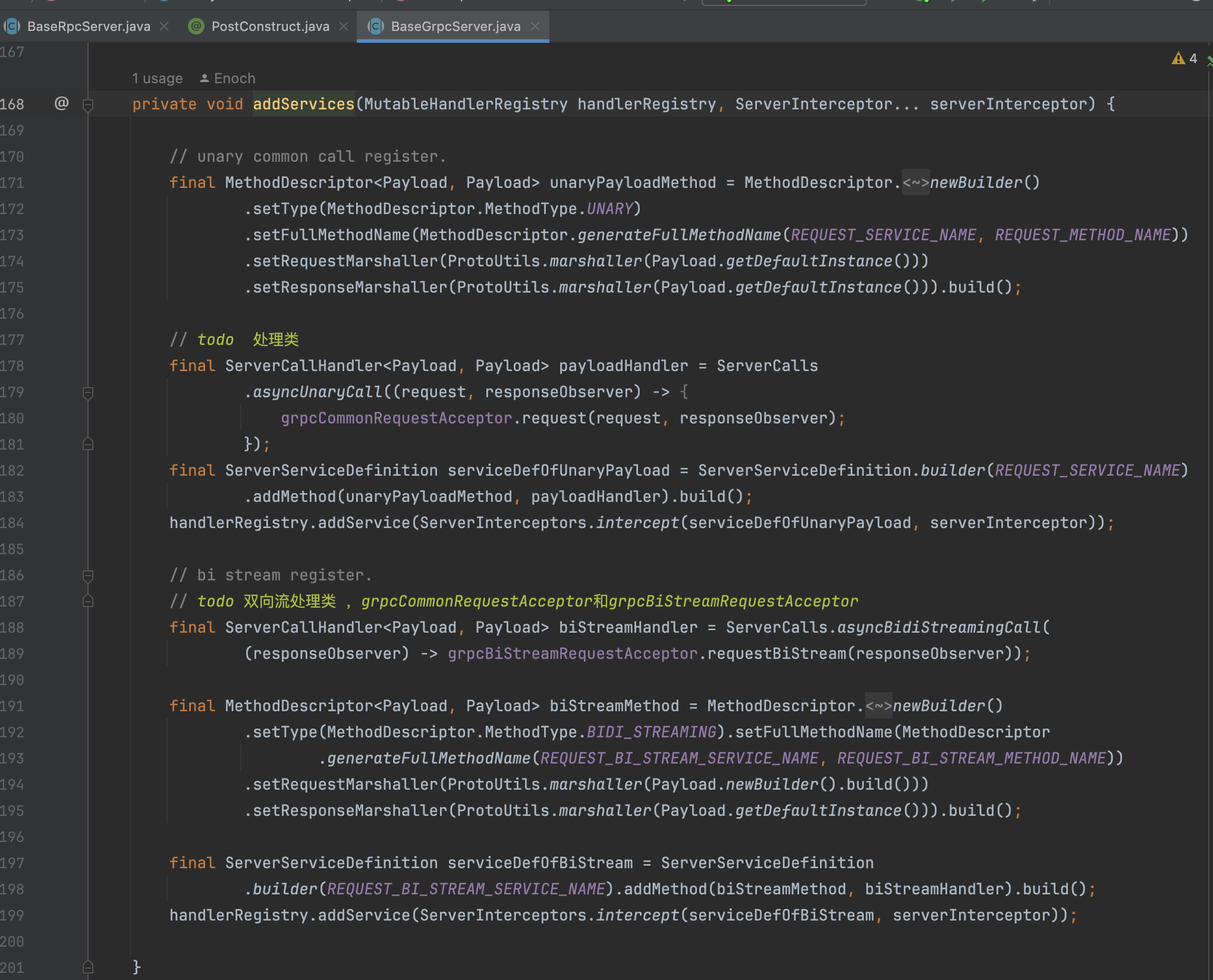Screen dimensions: 1213x980
Task: Click payloadHandler variable on line 178
Action: pyautogui.click(x=623, y=366)
